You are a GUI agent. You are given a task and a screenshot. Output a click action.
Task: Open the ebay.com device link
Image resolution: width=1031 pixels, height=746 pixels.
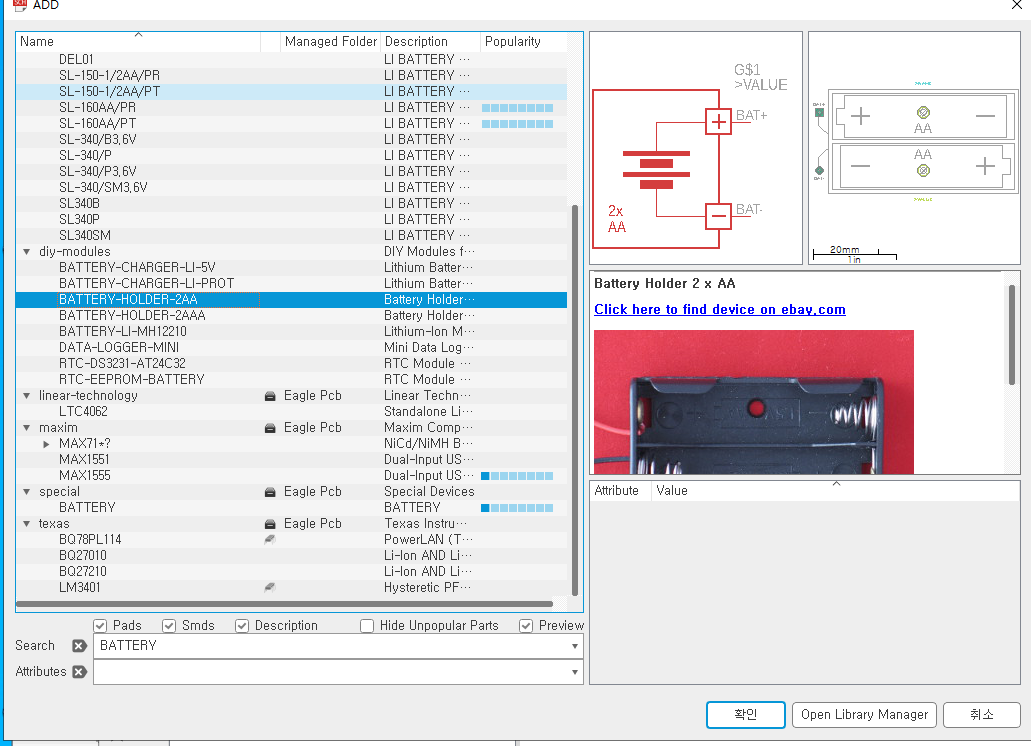click(x=720, y=310)
